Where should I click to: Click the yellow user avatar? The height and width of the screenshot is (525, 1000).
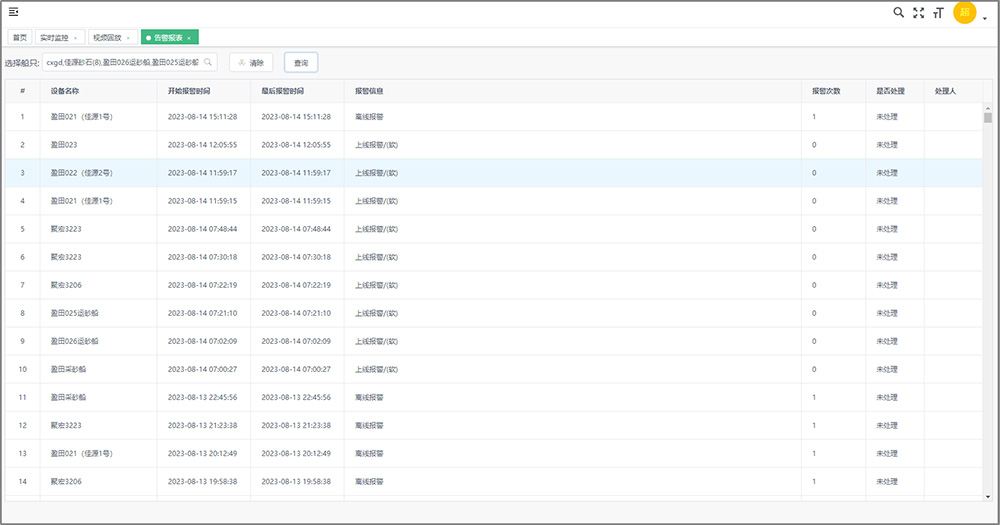tap(964, 13)
